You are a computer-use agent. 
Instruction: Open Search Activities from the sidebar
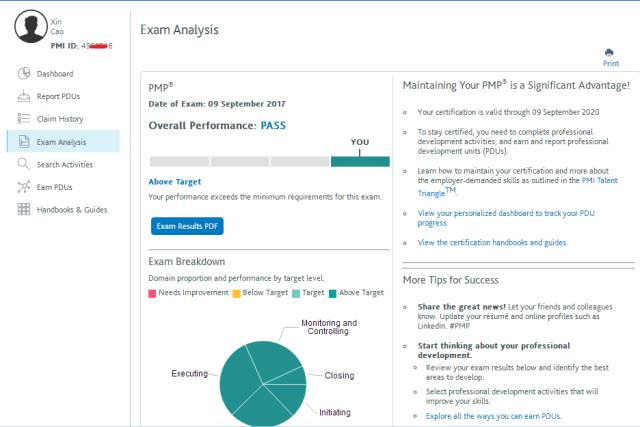point(64,164)
